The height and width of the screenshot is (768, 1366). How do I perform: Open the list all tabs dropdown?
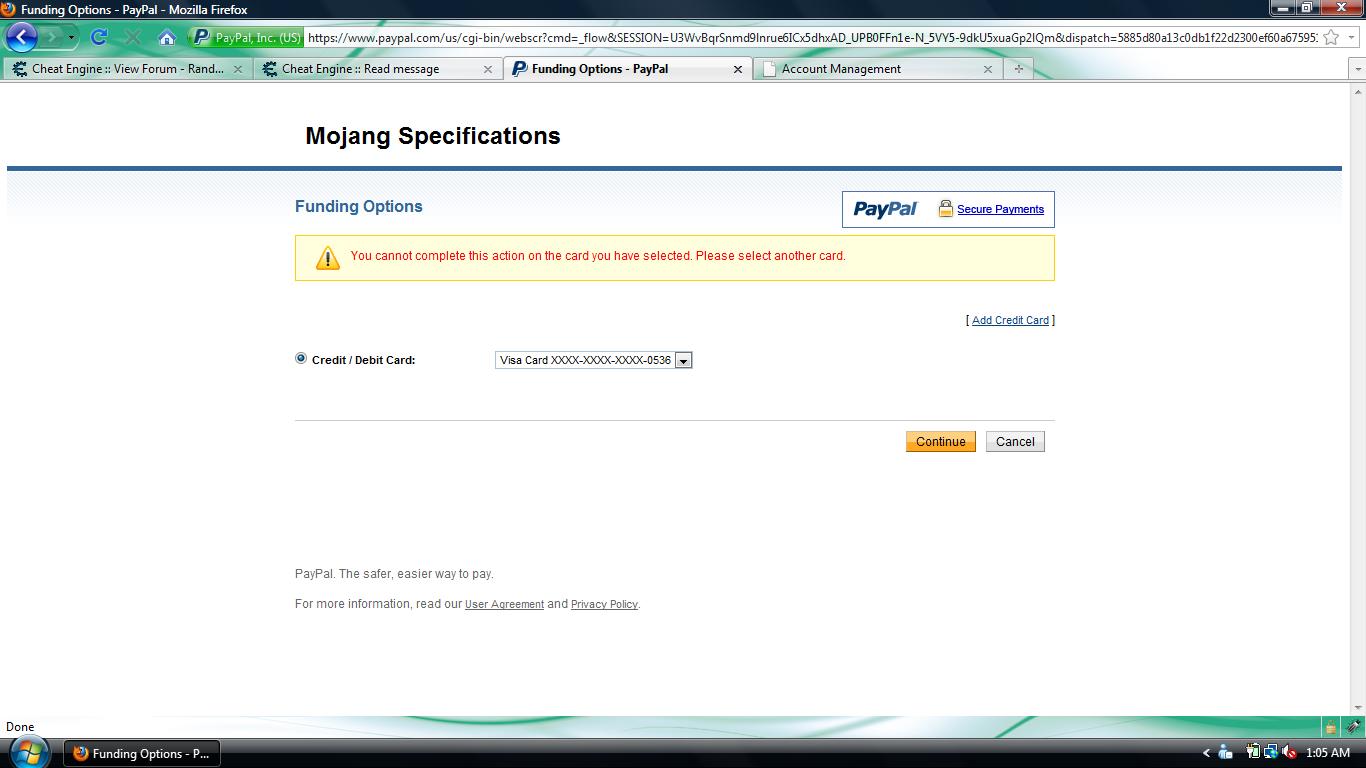[x=1357, y=69]
